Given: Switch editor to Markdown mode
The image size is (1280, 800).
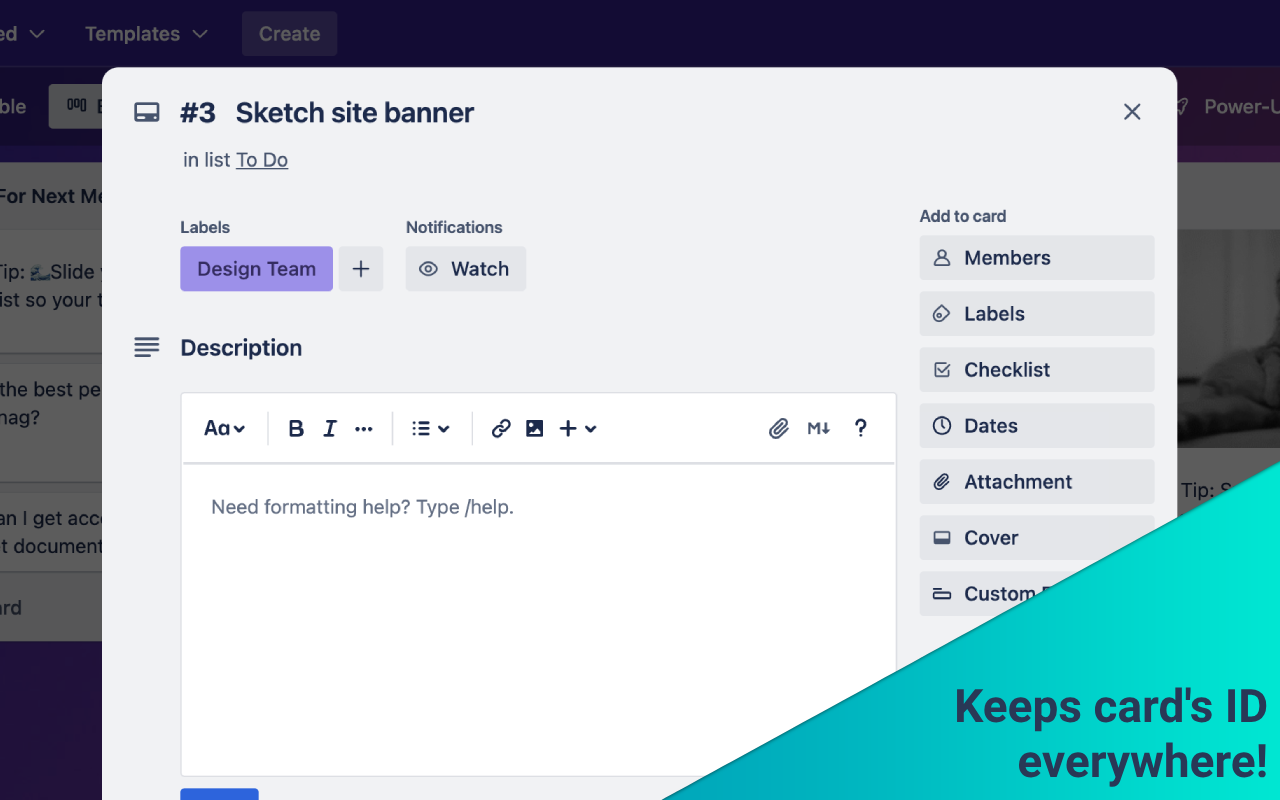Looking at the screenshot, I should (818, 428).
